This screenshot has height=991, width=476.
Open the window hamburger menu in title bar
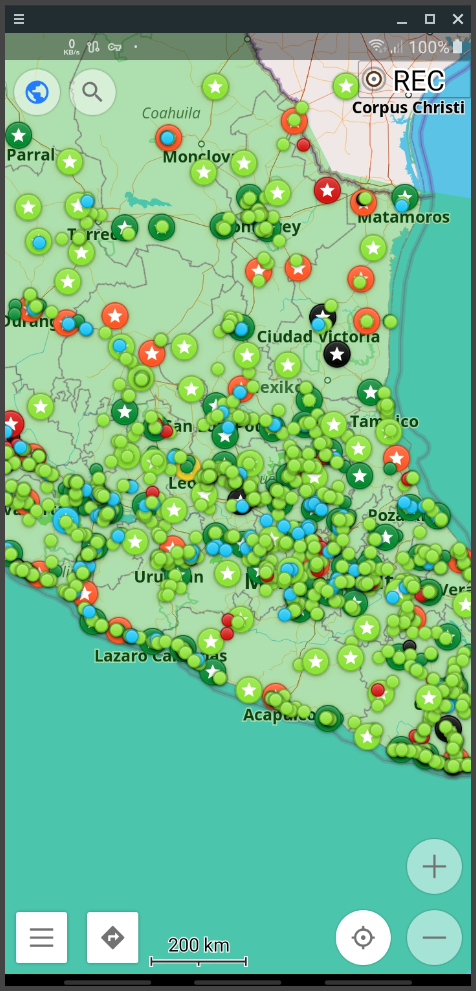19,19
